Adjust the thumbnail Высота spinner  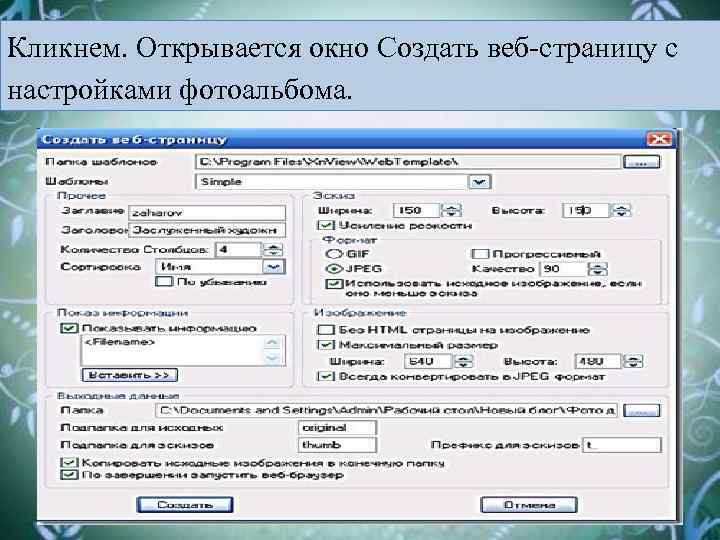coord(620,210)
